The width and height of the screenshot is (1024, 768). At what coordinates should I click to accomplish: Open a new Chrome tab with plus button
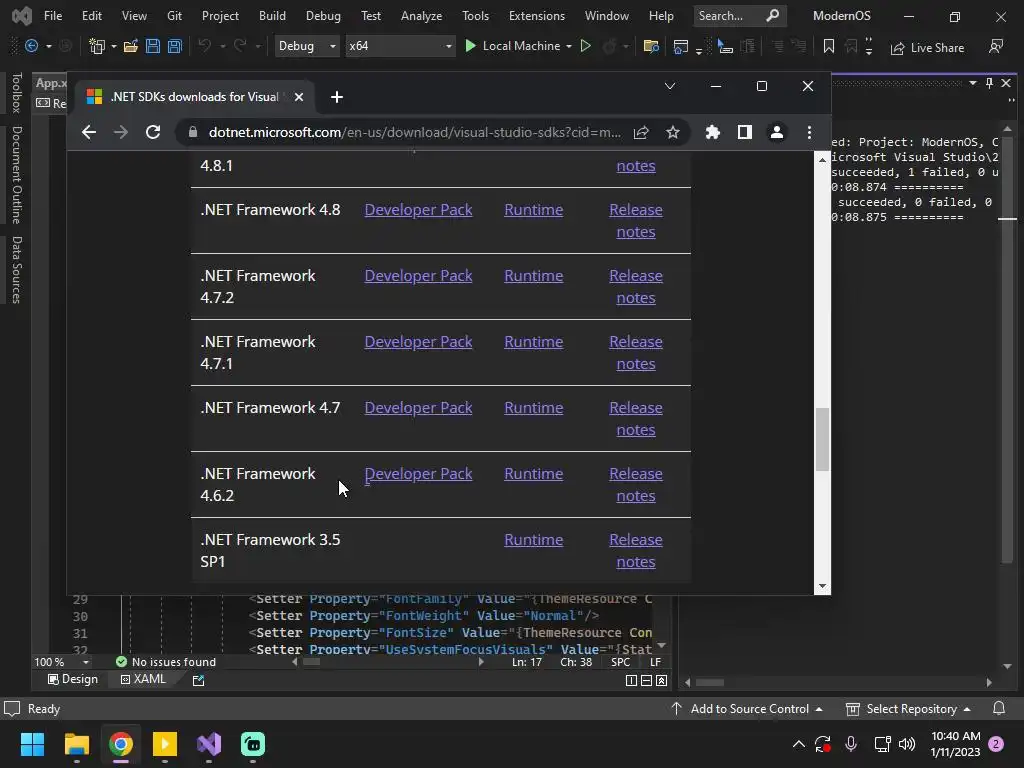coord(337,97)
